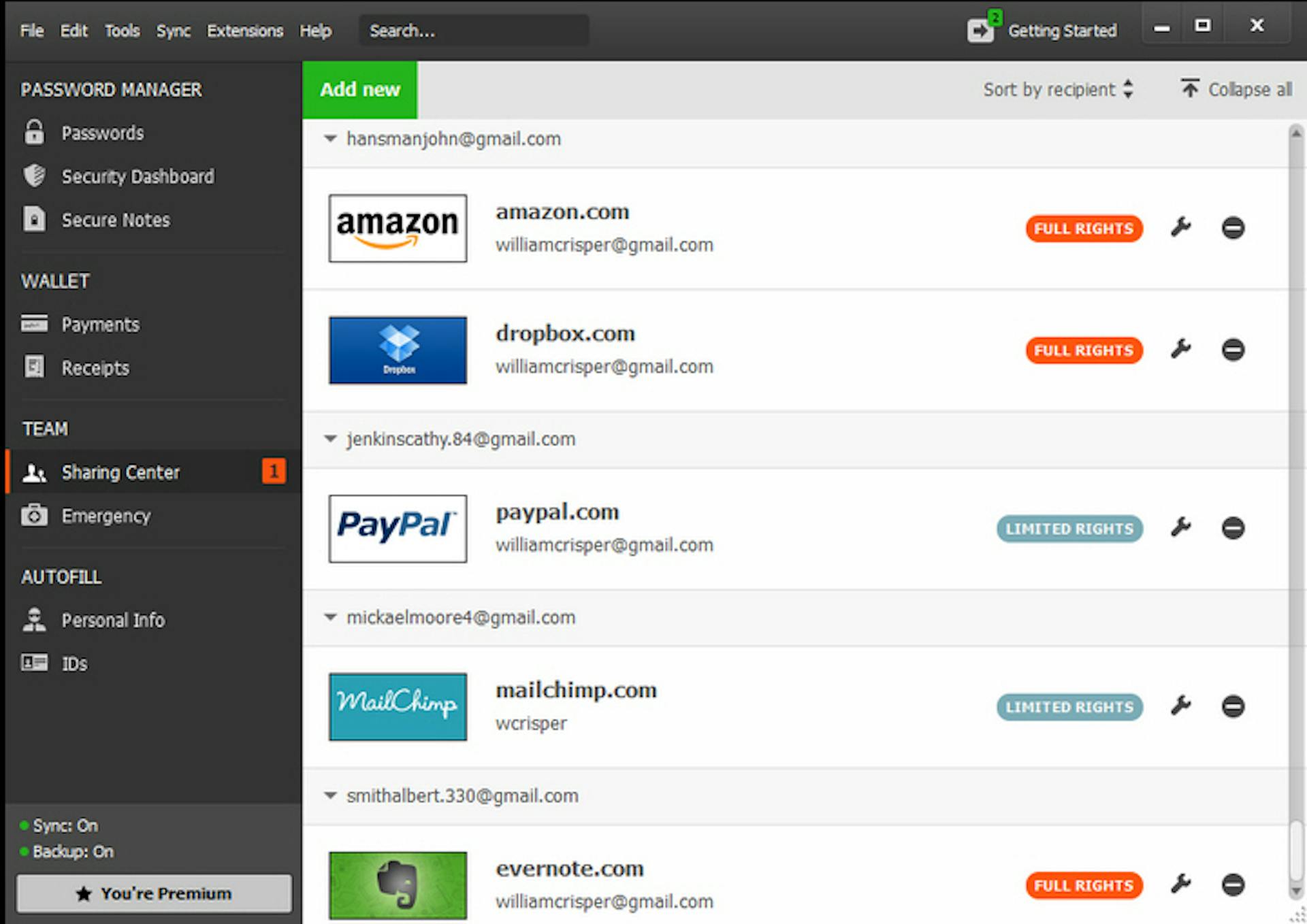Select the PayPal logo thumbnail
This screenshot has width=1307, height=924.
[x=398, y=528]
